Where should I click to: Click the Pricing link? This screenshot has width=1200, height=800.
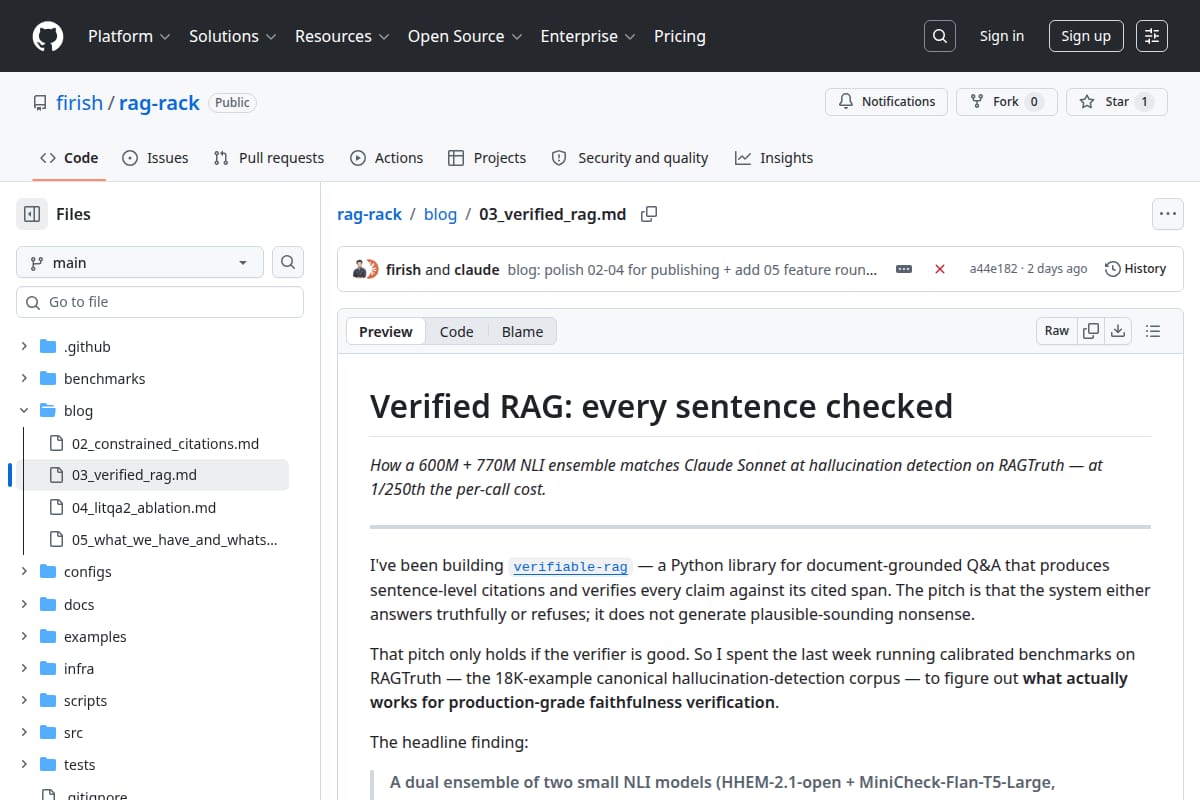tap(680, 36)
